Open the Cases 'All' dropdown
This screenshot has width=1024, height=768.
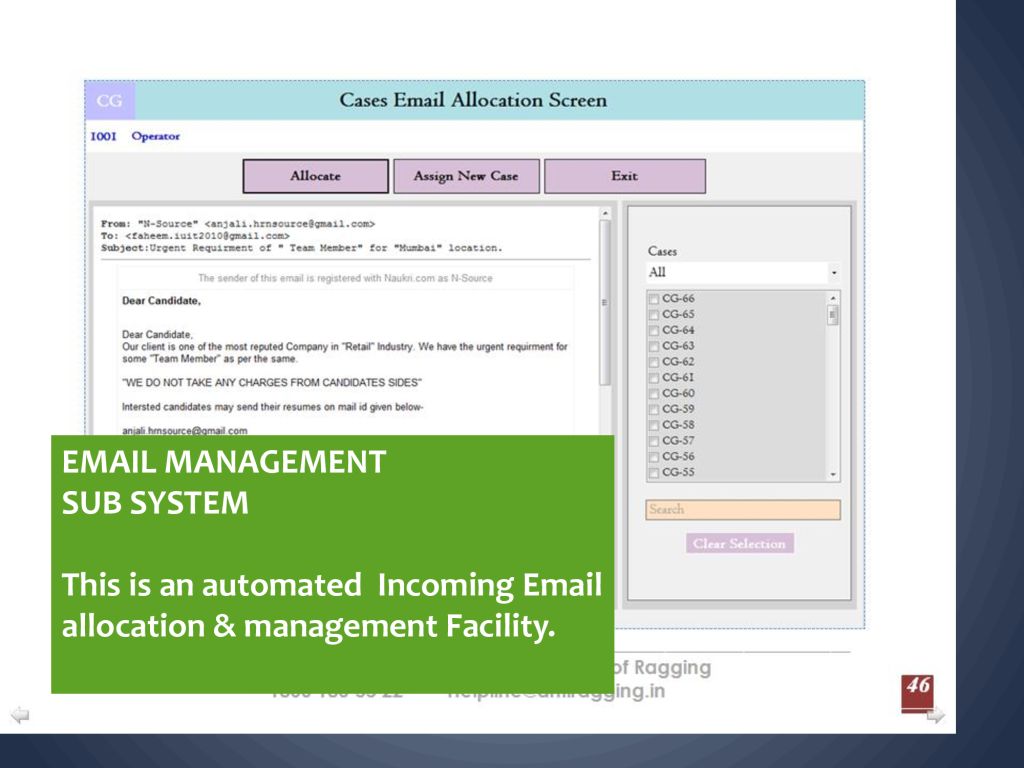[x=742, y=272]
